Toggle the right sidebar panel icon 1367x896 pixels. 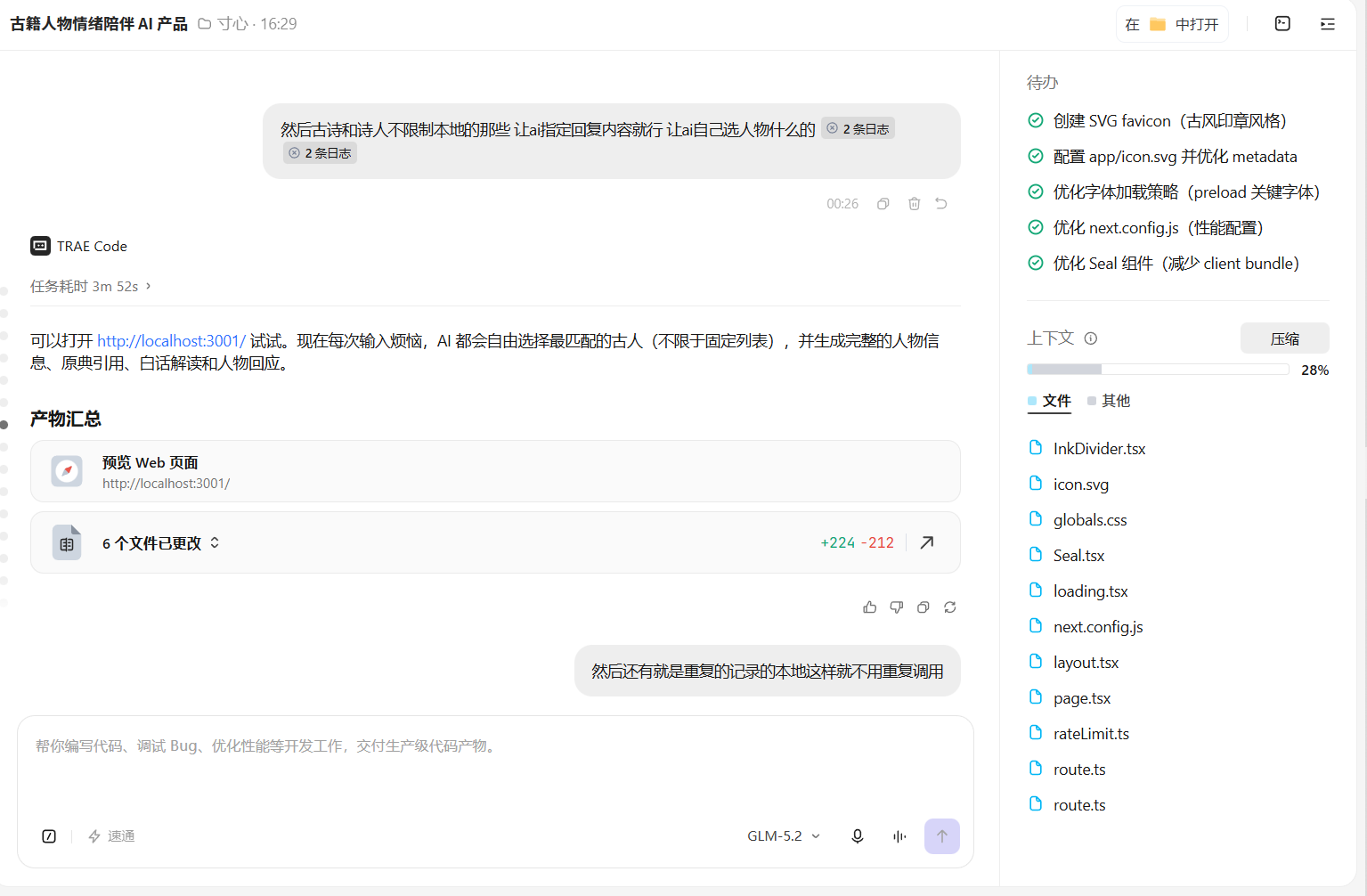(x=1328, y=24)
